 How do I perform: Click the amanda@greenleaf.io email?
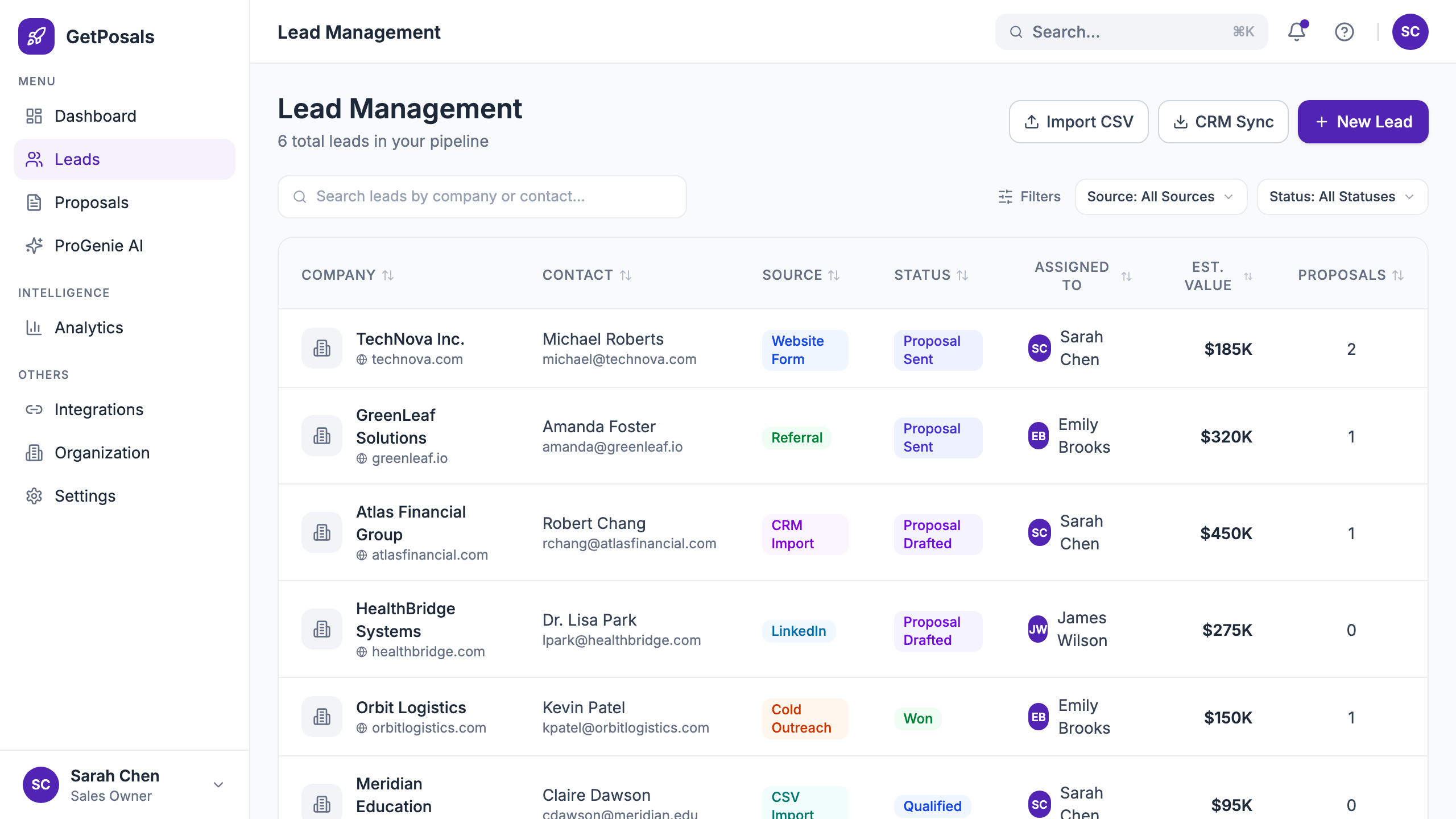613,447
